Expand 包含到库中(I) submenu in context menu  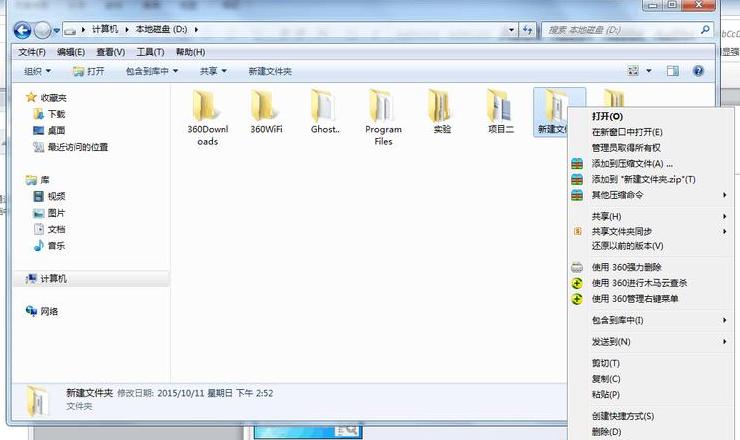651,320
